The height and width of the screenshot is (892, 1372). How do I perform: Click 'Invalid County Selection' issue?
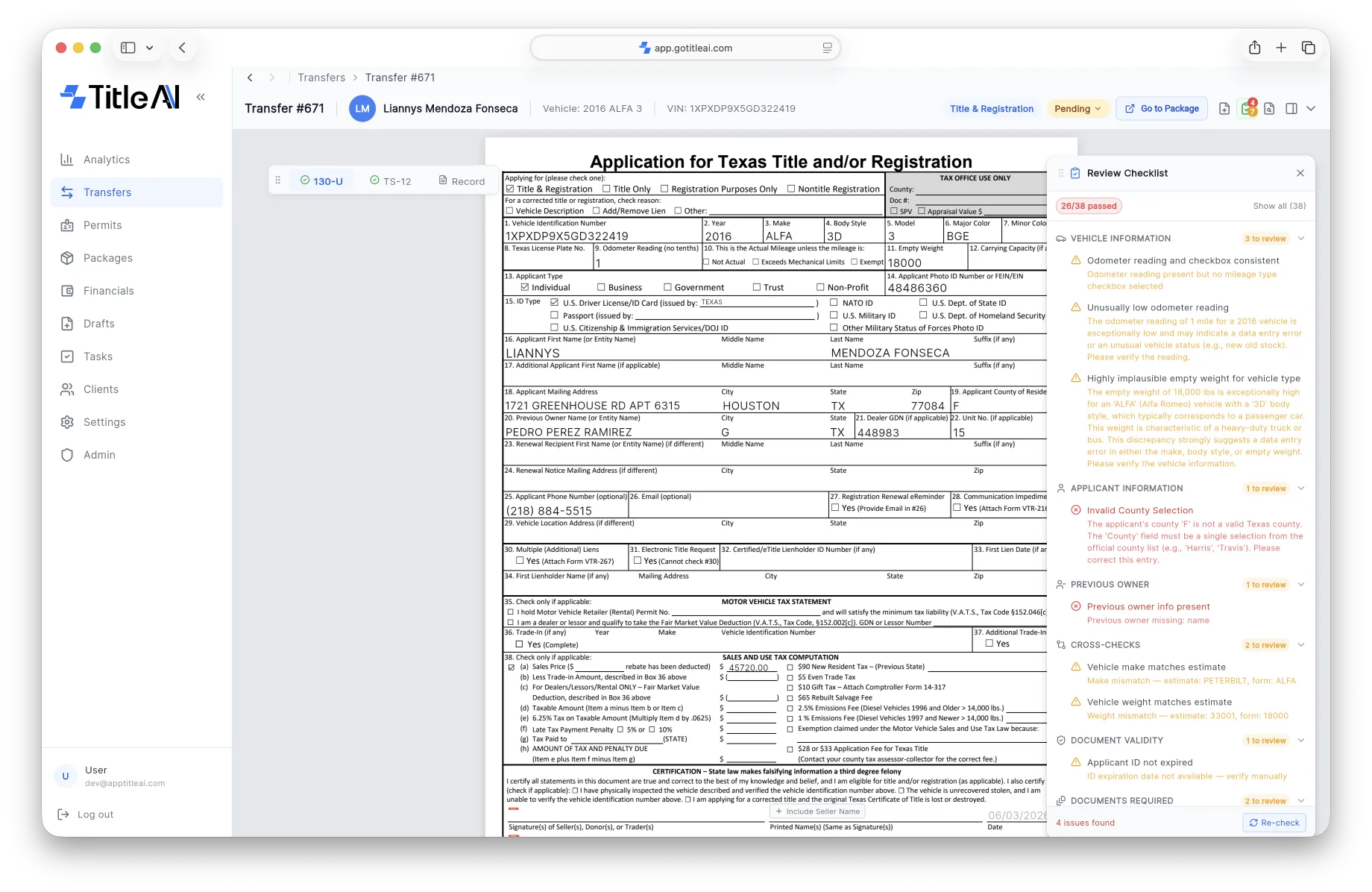point(1140,510)
